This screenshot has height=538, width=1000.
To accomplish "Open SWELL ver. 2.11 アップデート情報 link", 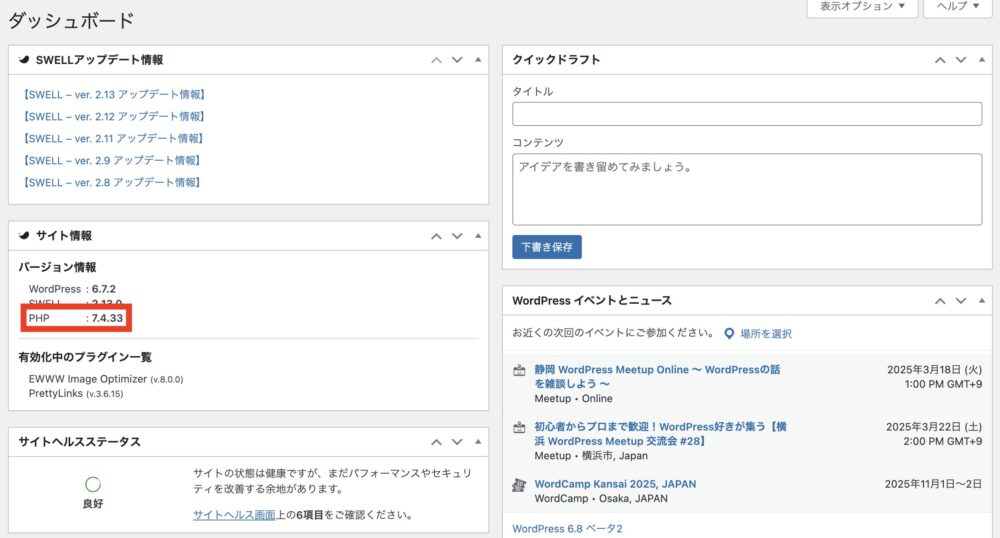I will pos(114,138).
